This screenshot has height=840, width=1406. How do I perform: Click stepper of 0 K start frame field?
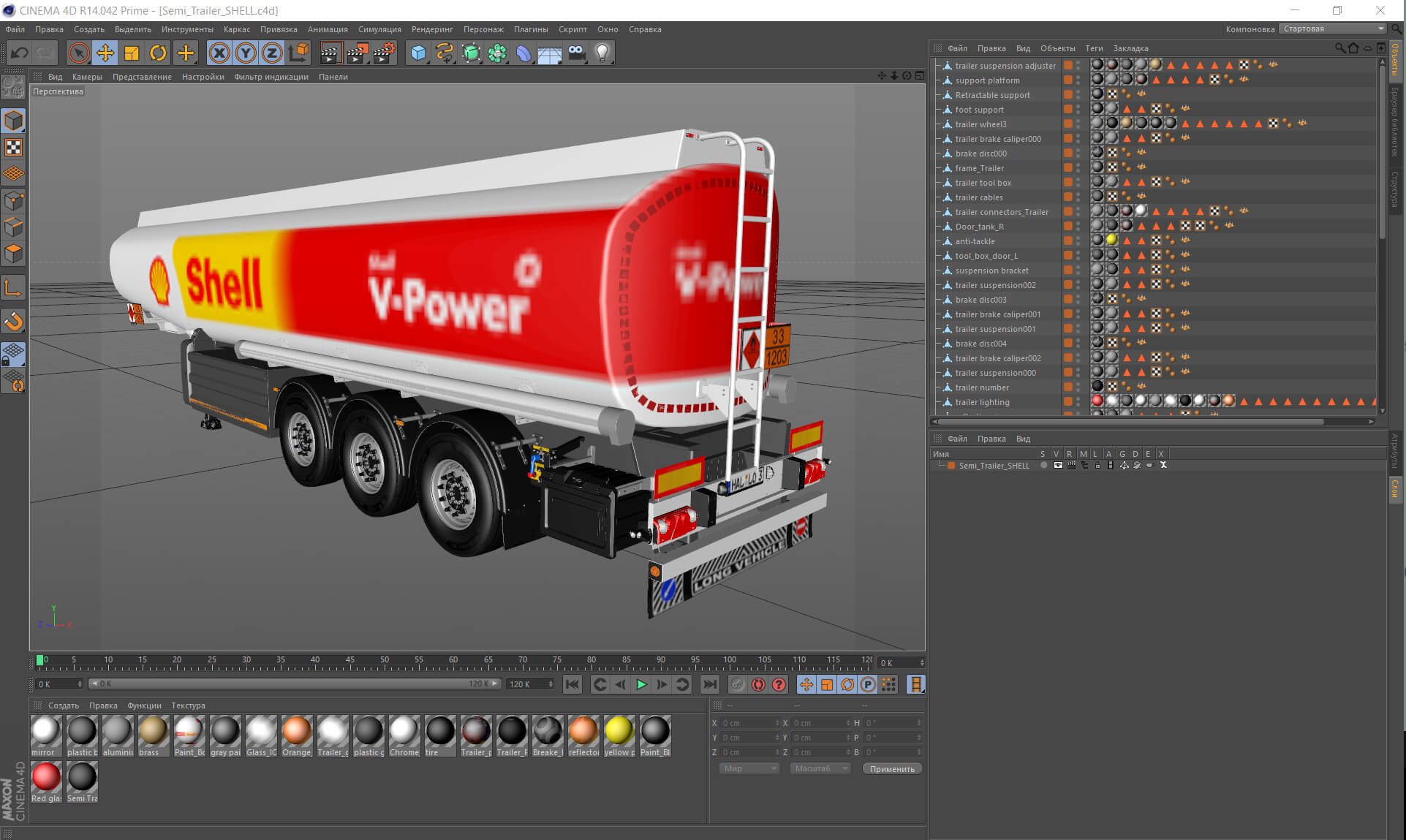click(79, 684)
